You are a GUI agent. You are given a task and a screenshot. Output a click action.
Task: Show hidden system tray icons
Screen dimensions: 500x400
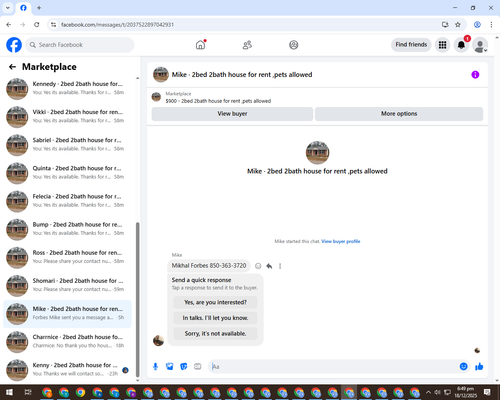(x=428, y=392)
